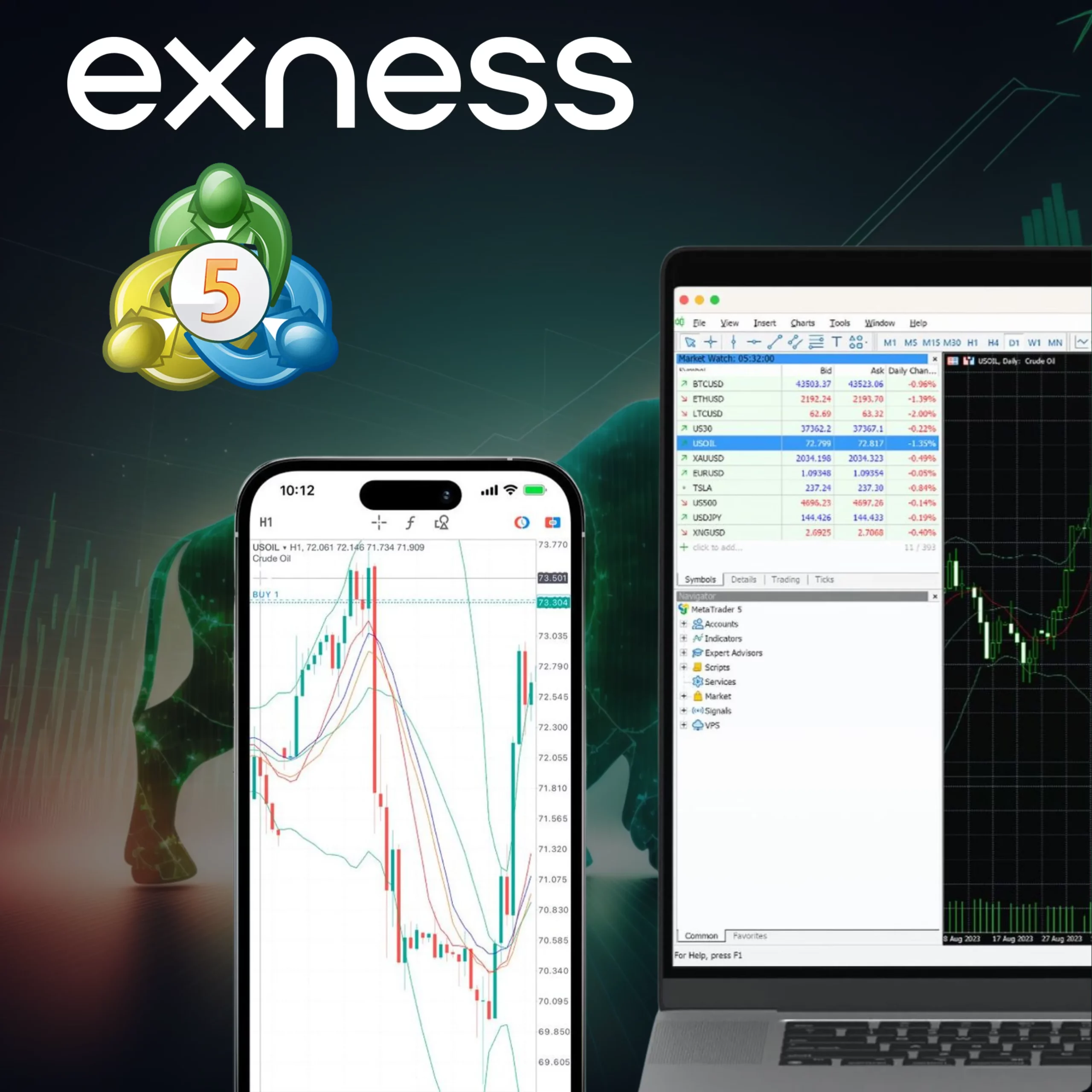
Task: Click the MetaTrader 5 navigator icon
Action: [x=681, y=611]
